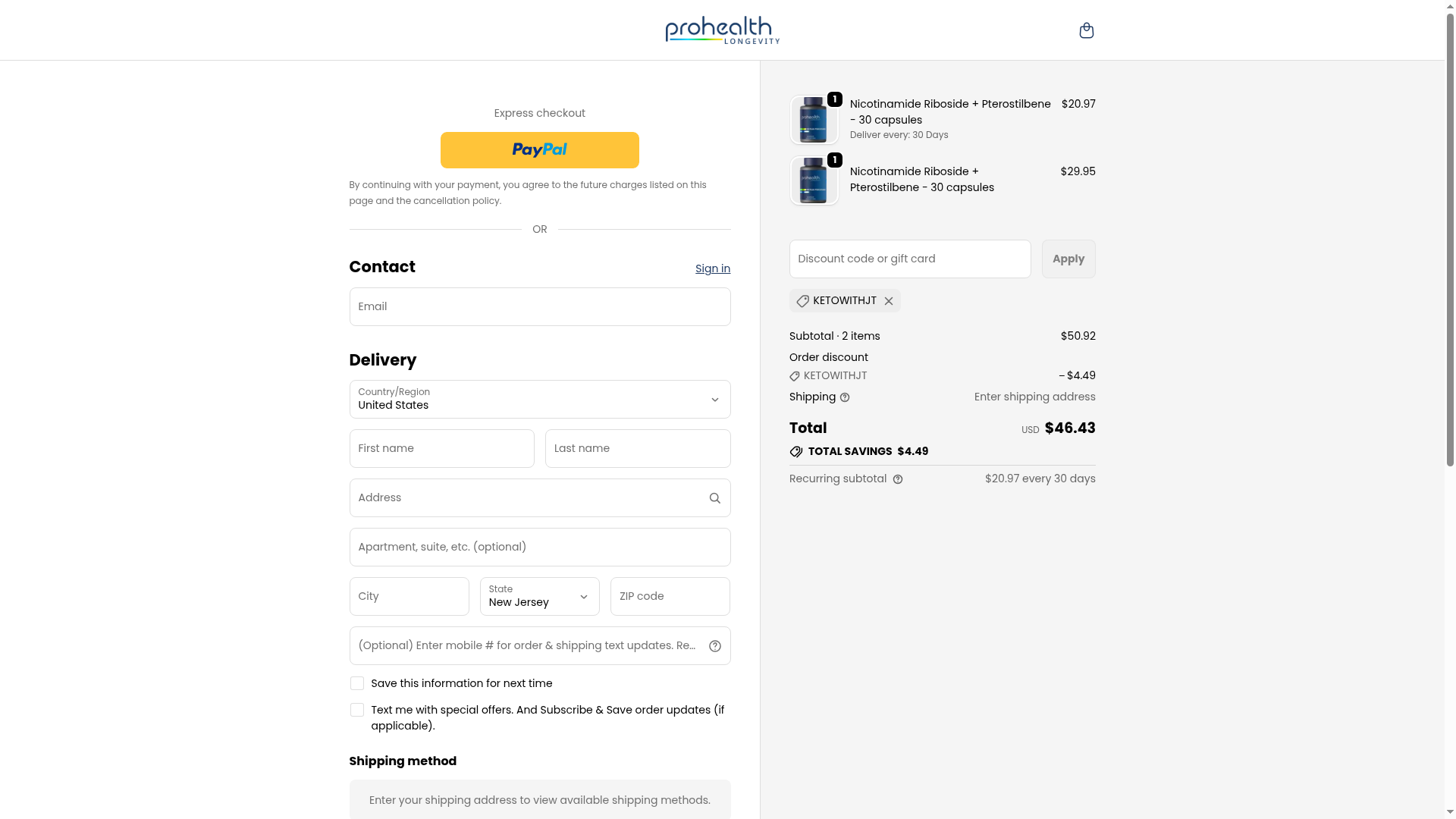Image resolution: width=1456 pixels, height=819 pixels.
Task: Check Save this information for next time
Action: 357,683
